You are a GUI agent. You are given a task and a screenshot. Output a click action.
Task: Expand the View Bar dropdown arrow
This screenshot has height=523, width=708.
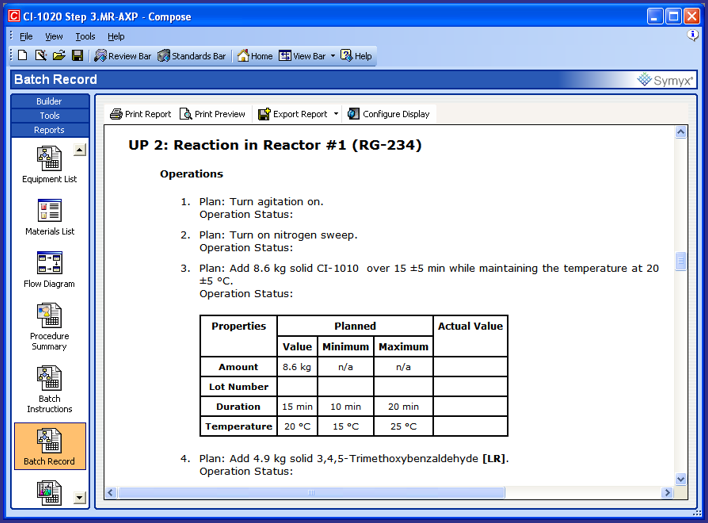pos(333,56)
